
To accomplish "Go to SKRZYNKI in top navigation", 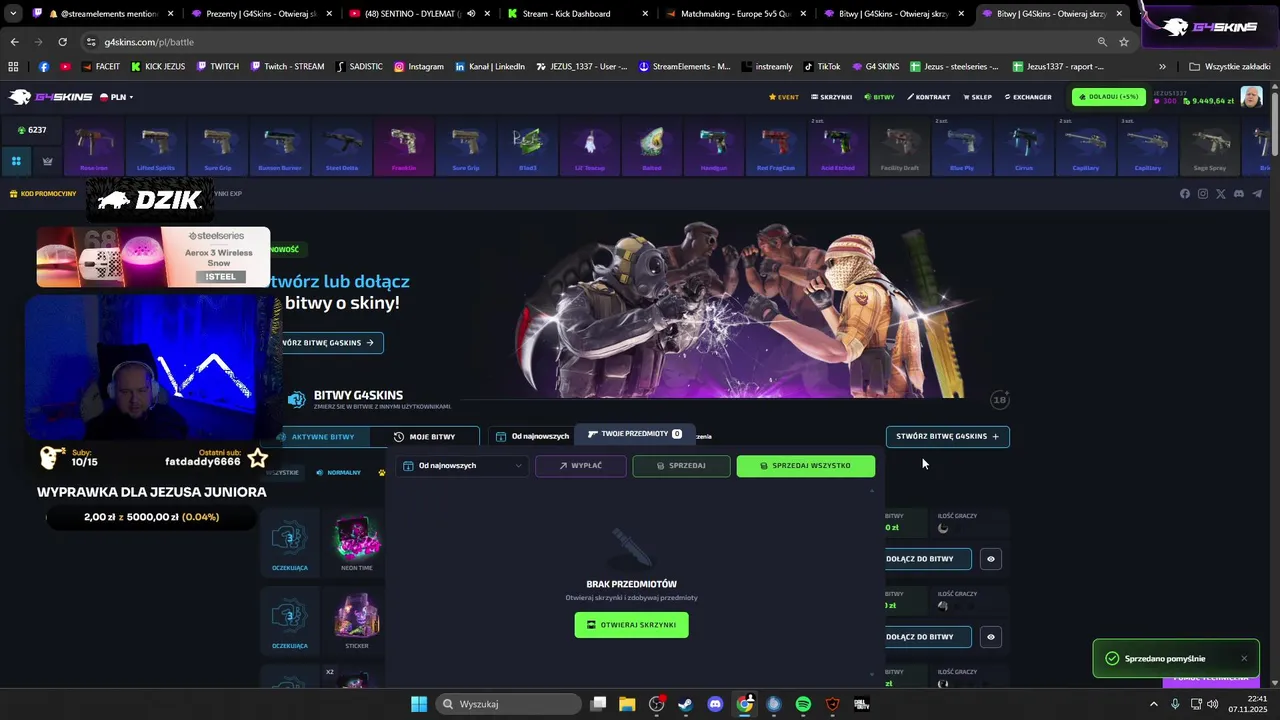I will [831, 97].
